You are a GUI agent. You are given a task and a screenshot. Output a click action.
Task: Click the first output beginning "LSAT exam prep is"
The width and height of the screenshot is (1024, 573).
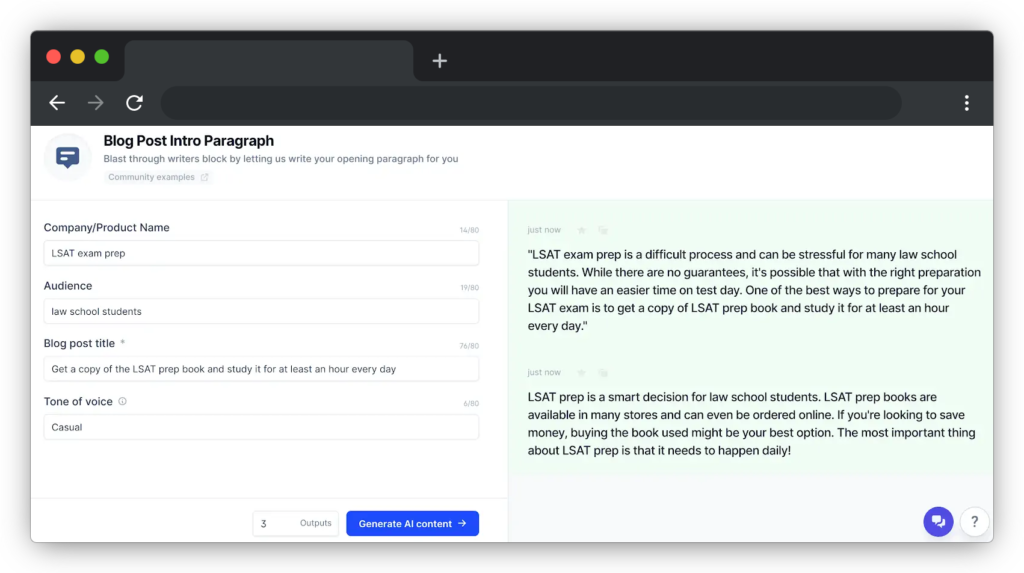pos(754,290)
